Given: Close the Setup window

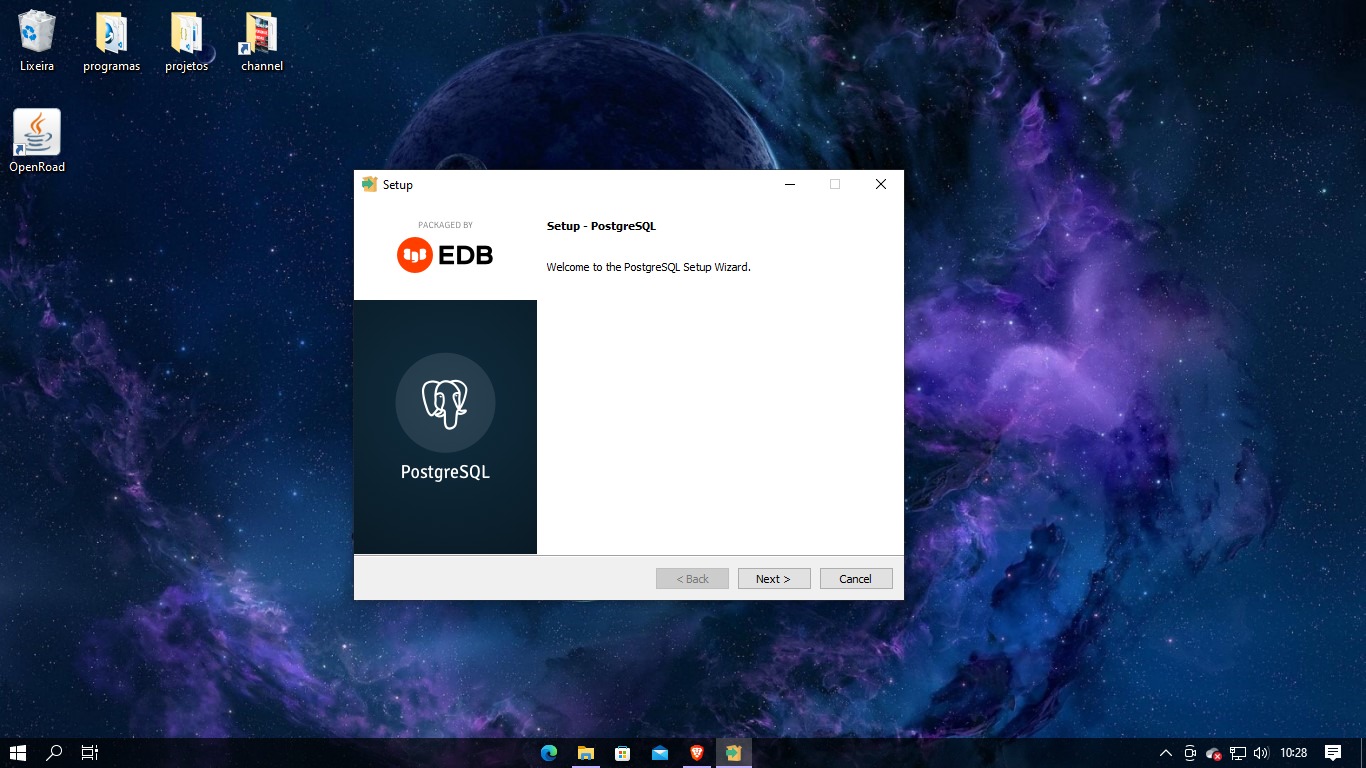Looking at the screenshot, I should (x=881, y=184).
